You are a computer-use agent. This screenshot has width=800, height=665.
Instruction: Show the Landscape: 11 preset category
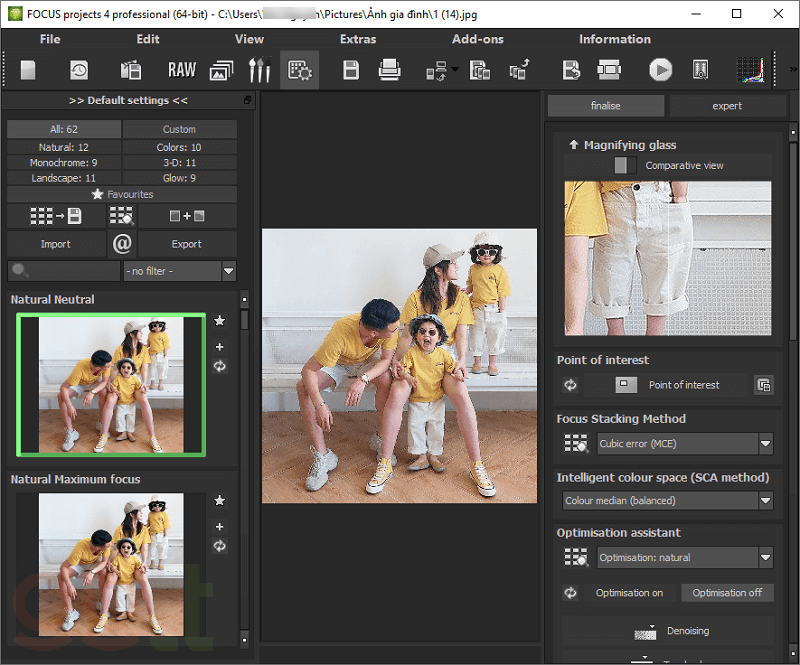pos(63,178)
